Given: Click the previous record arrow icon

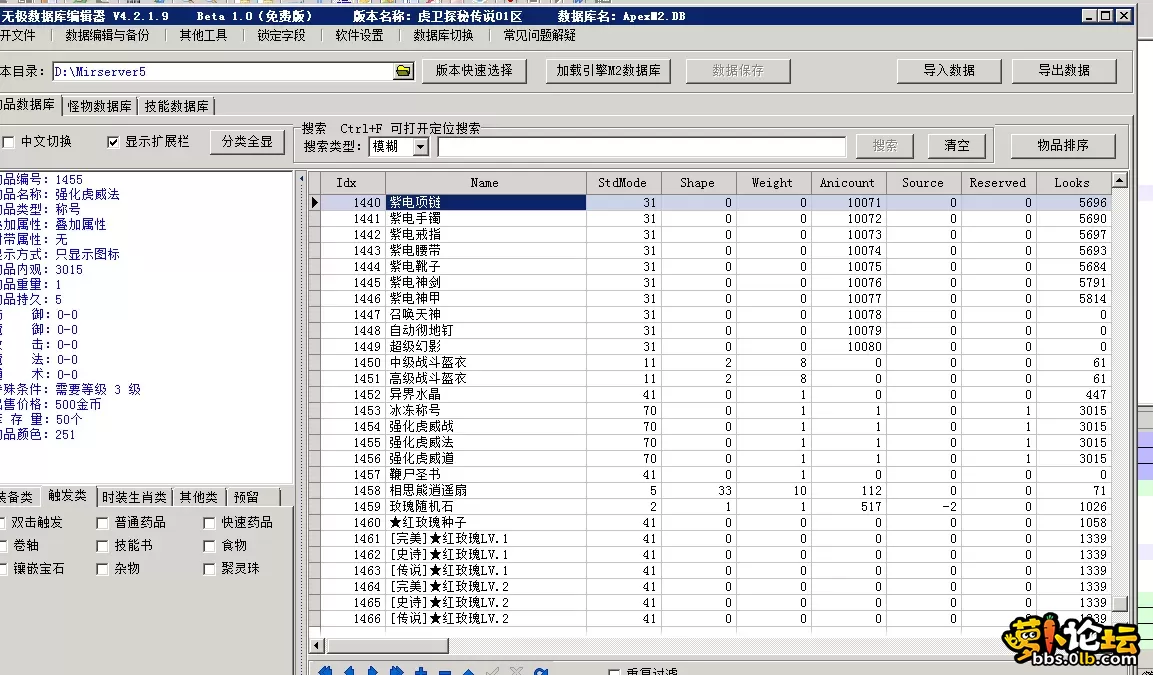Looking at the screenshot, I should point(349,670).
